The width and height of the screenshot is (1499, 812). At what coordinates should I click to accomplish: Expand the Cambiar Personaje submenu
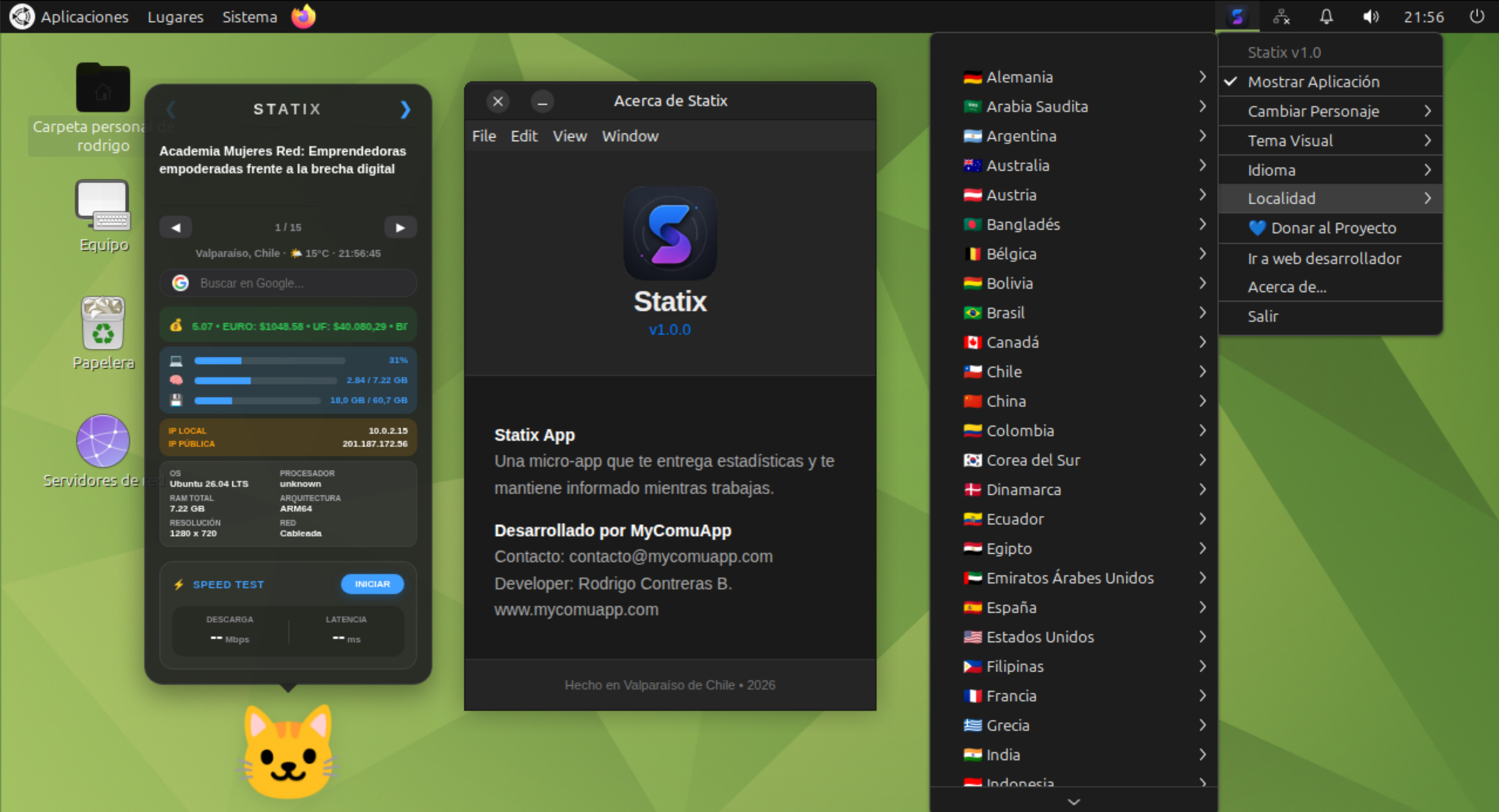[1330, 111]
